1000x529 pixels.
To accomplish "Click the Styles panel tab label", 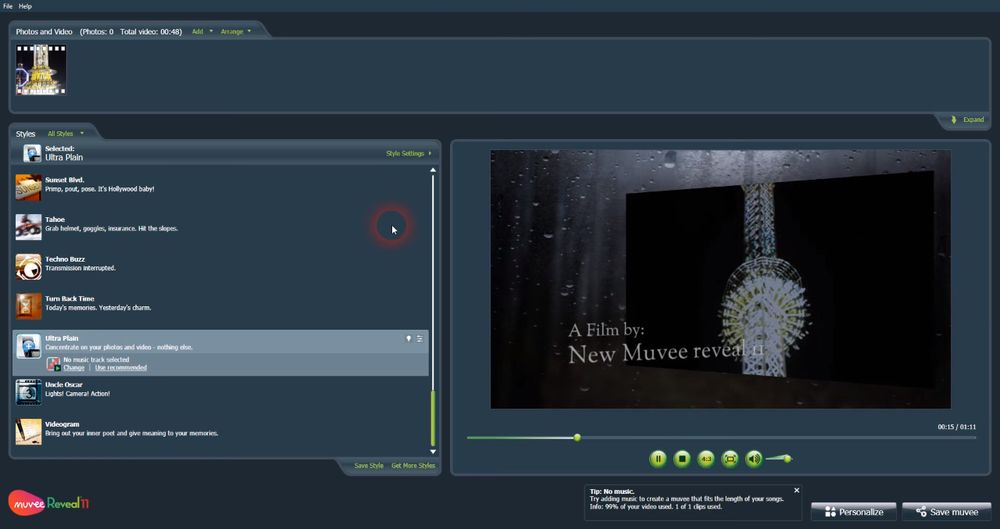I will 26,134.
